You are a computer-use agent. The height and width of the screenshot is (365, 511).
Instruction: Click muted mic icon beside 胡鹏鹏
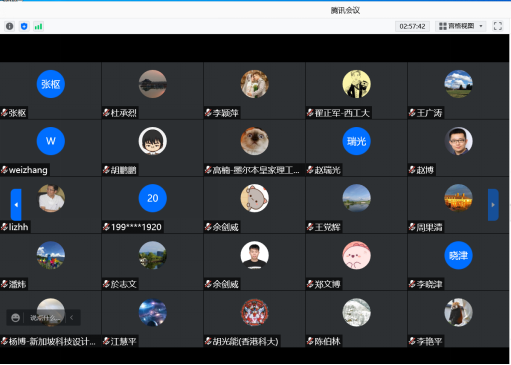(x=106, y=170)
